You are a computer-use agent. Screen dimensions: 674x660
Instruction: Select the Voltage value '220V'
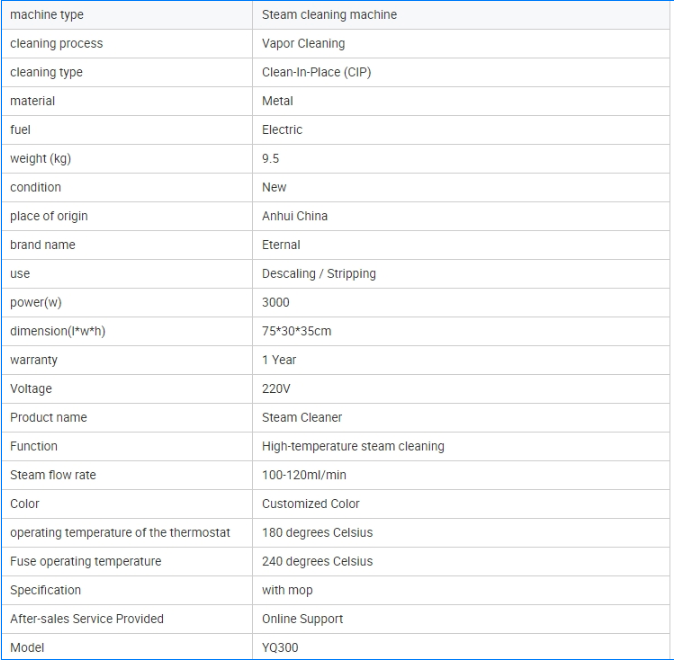click(276, 389)
